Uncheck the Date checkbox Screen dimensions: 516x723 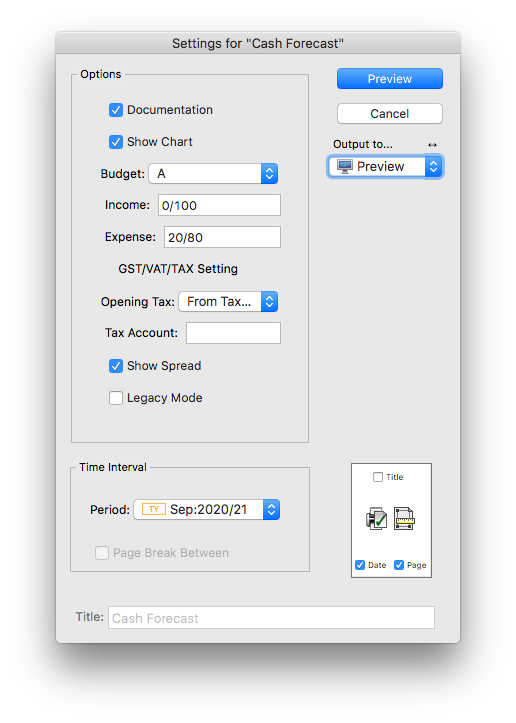[360, 565]
